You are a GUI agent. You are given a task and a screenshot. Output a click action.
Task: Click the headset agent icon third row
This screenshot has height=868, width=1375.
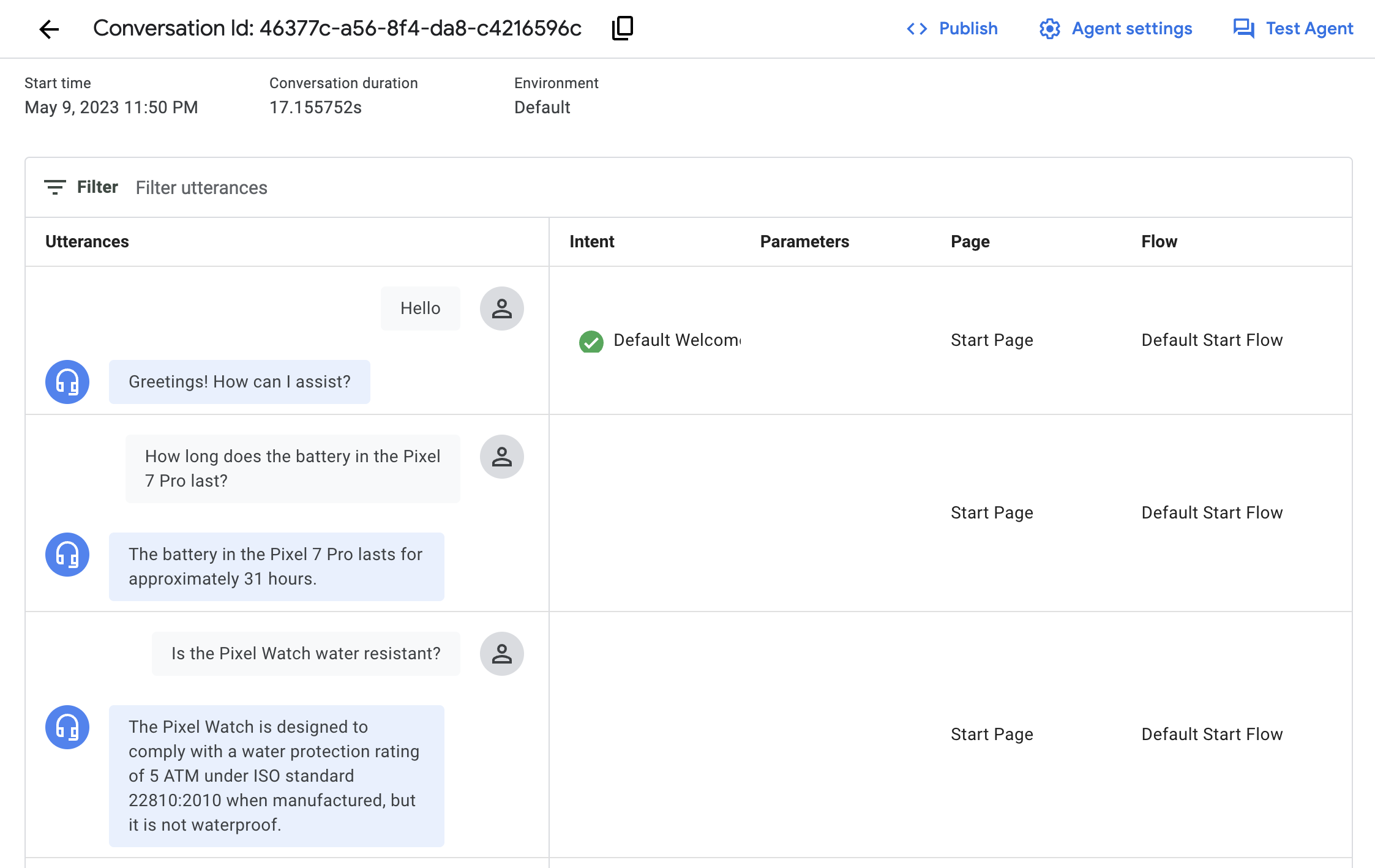(x=67, y=727)
